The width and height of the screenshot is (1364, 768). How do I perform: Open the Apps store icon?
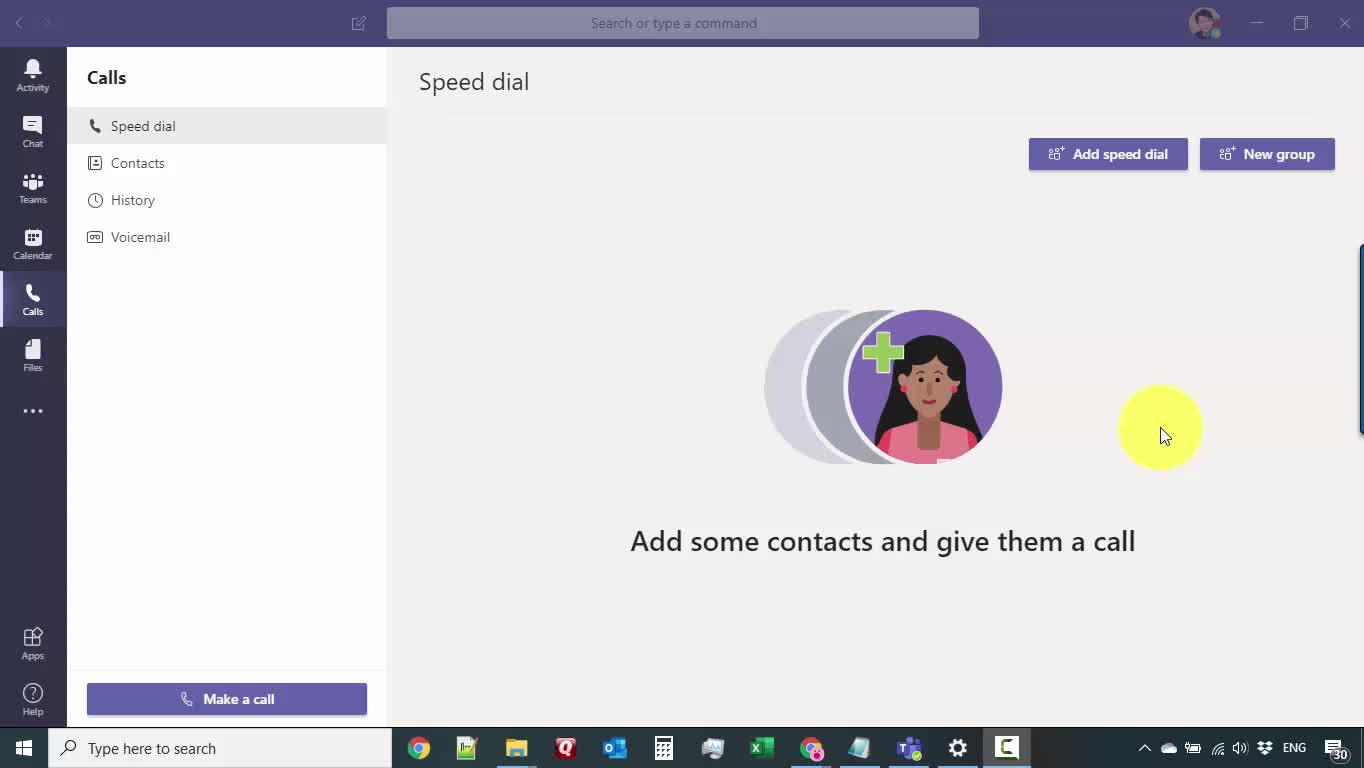pos(33,643)
